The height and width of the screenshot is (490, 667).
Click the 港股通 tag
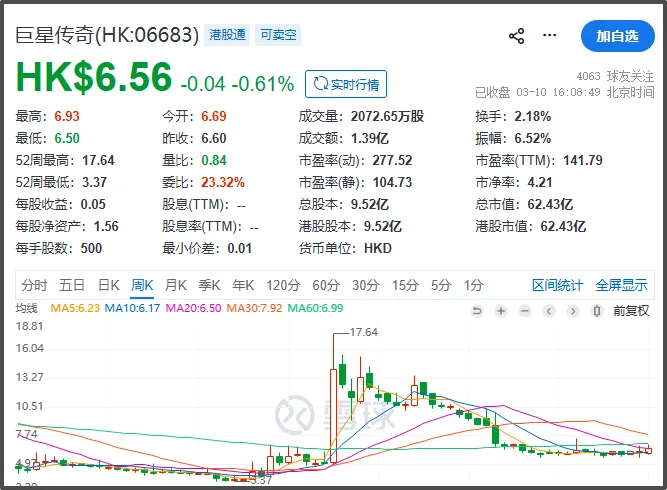(227, 35)
